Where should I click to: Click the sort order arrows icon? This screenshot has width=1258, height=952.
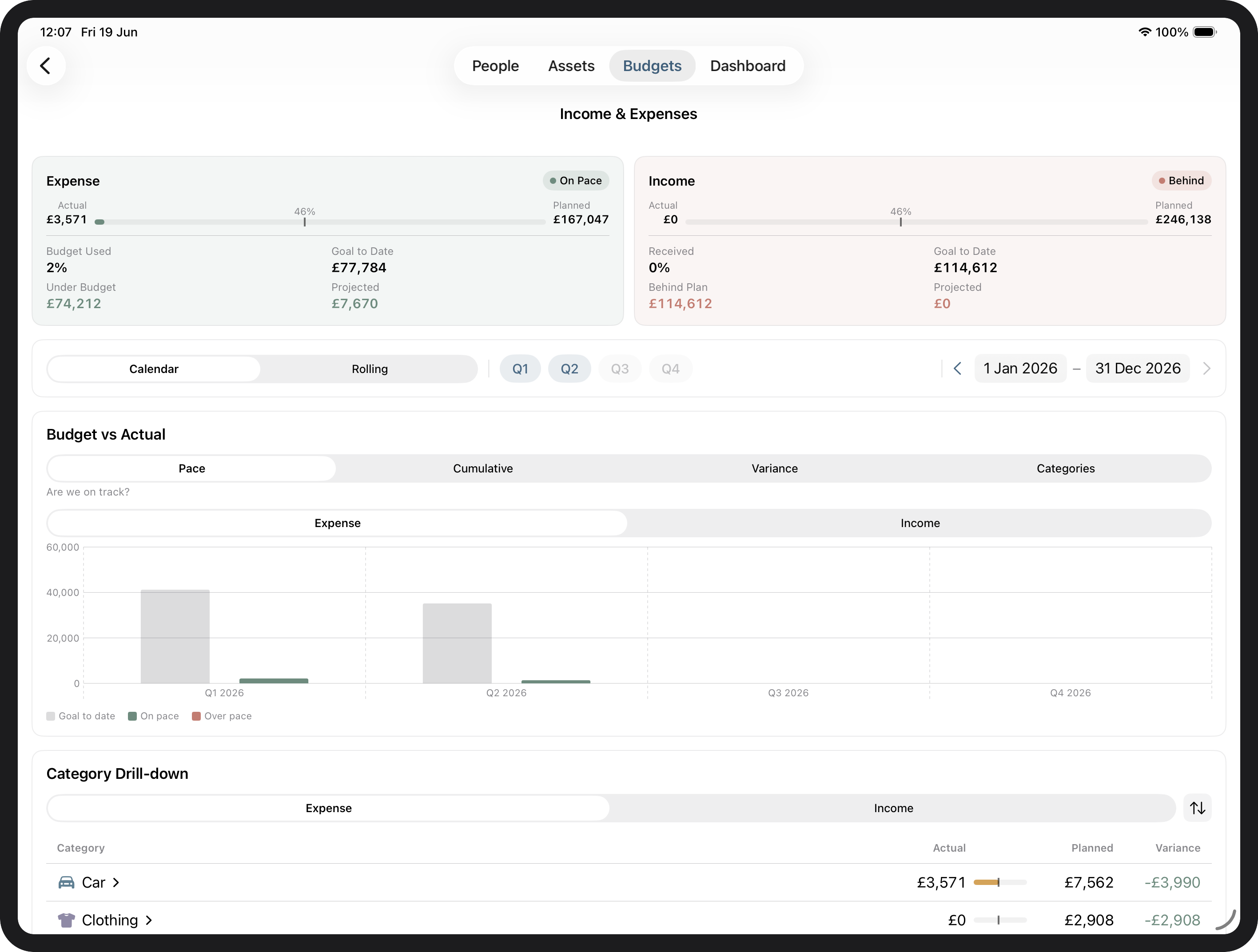(1197, 808)
